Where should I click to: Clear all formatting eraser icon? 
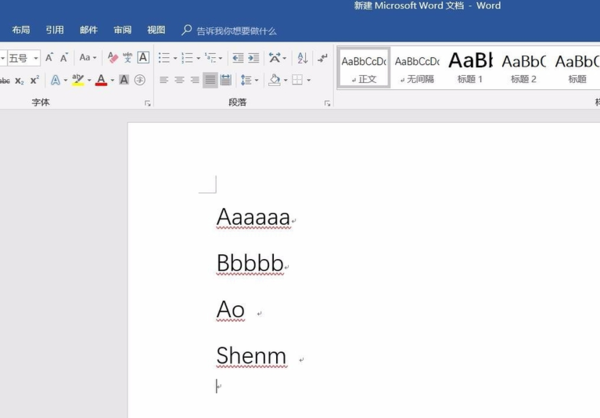(112, 58)
